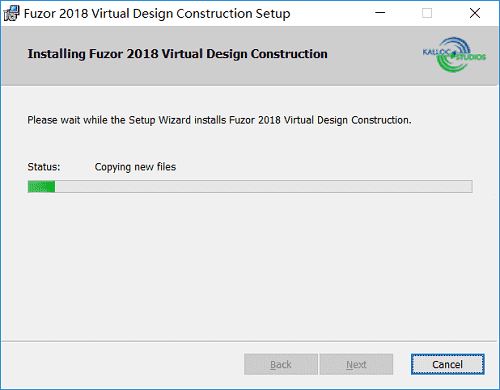500x390 pixels.
Task: Click the "Status:" label
Action: [x=44, y=167]
